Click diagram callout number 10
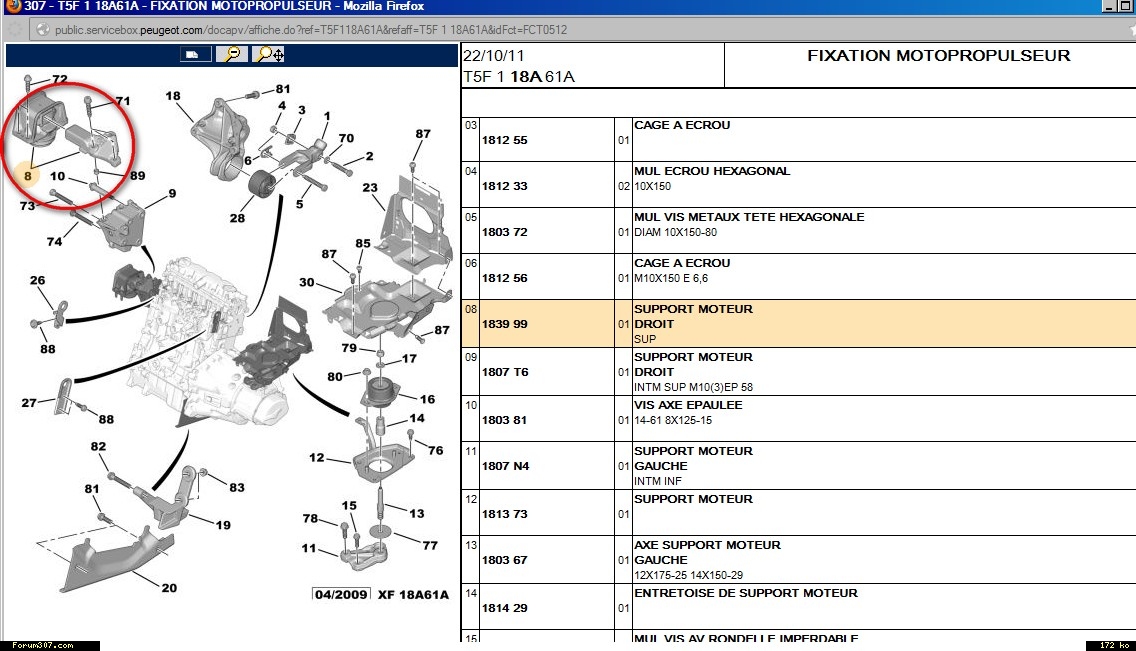1136x651 pixels. 57,176
